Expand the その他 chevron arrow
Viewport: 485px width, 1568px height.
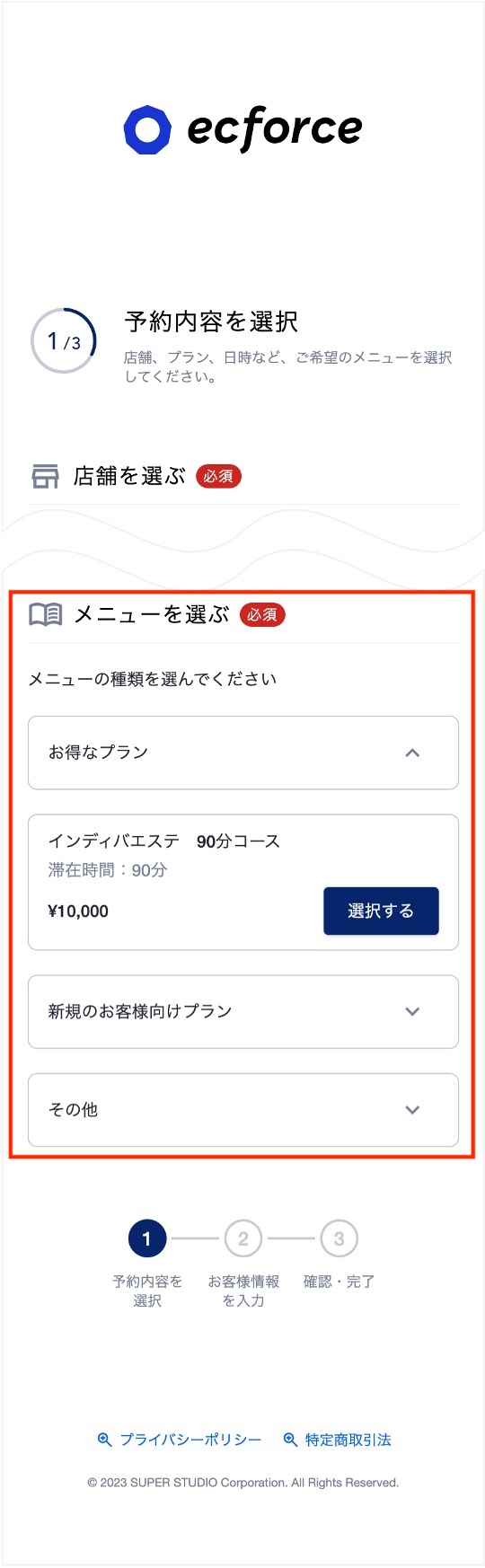pos(412,1110)
